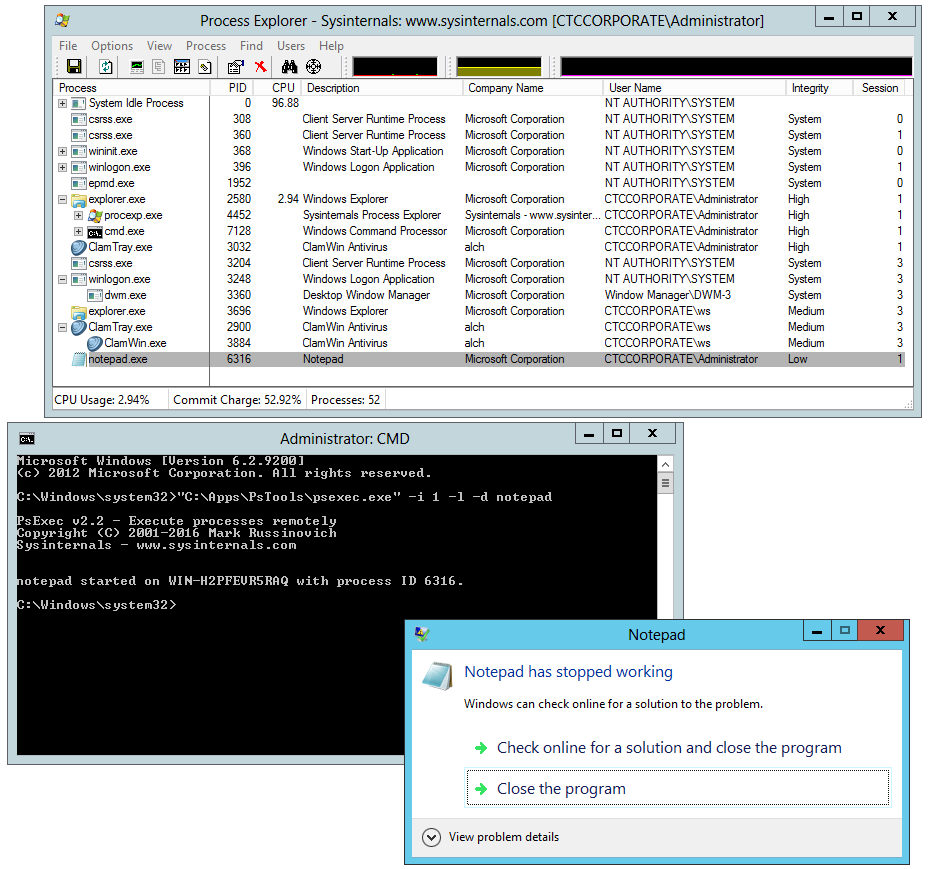
Task: Sort by the User Name column header
Action: pyautogui.click(x=694, y=88)
